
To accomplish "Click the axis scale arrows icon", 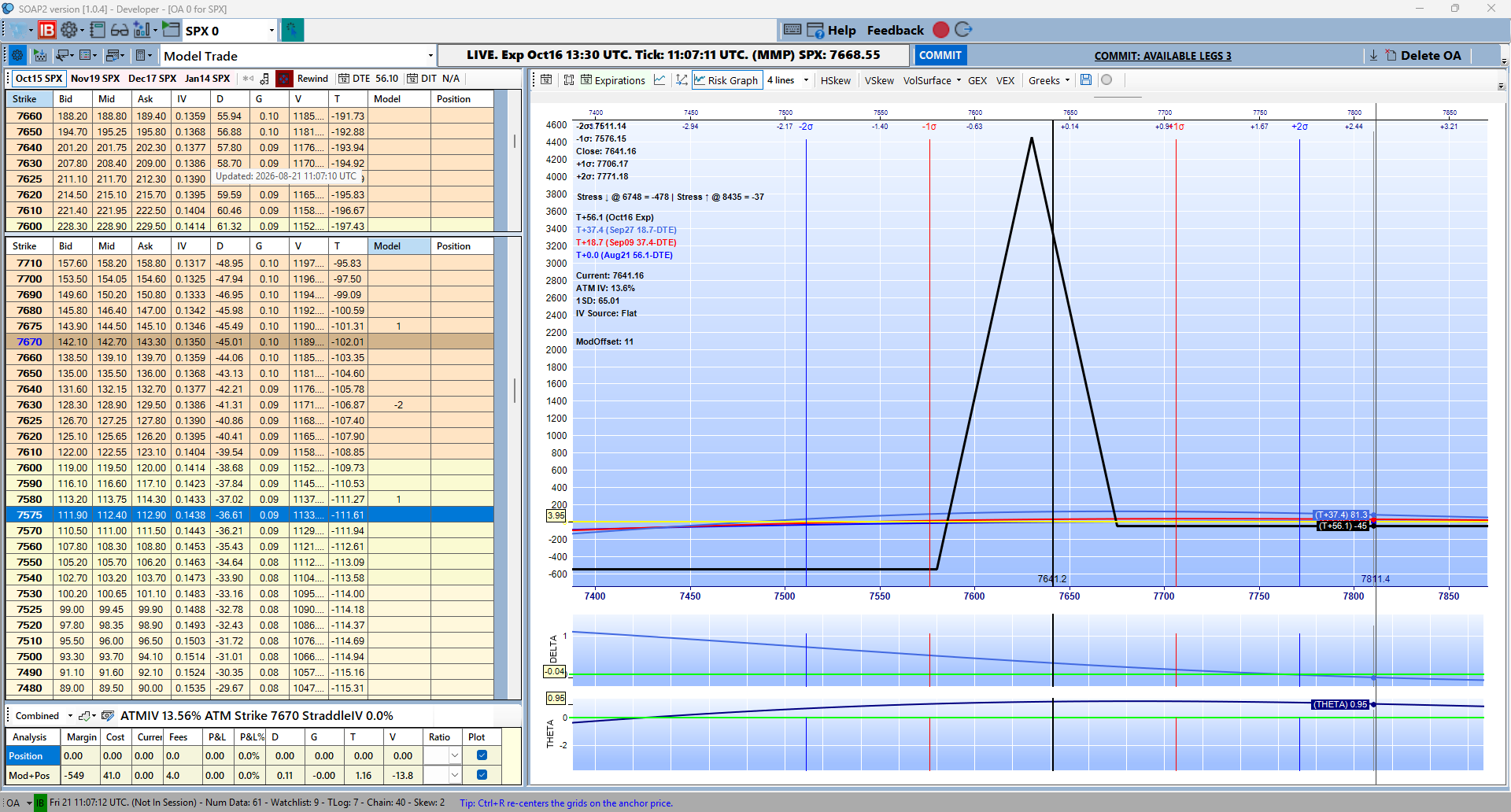I will 682,80.
